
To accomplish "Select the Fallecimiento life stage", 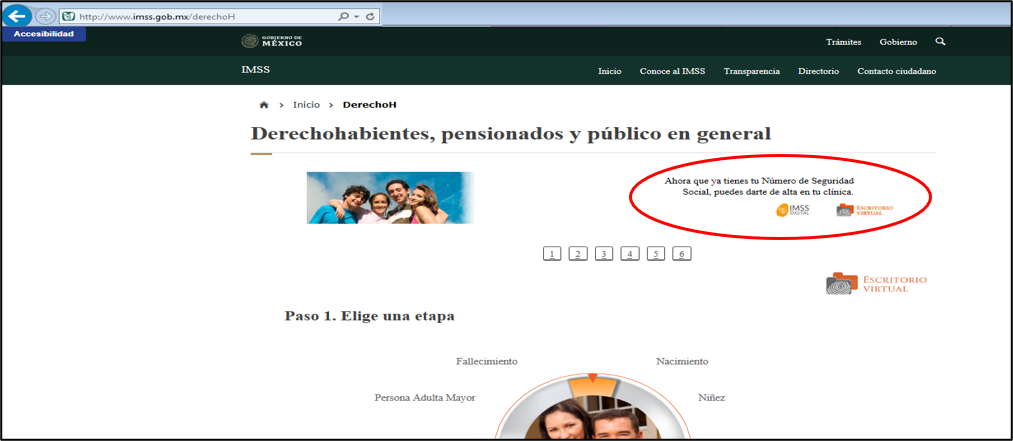I will coord(486,362).
